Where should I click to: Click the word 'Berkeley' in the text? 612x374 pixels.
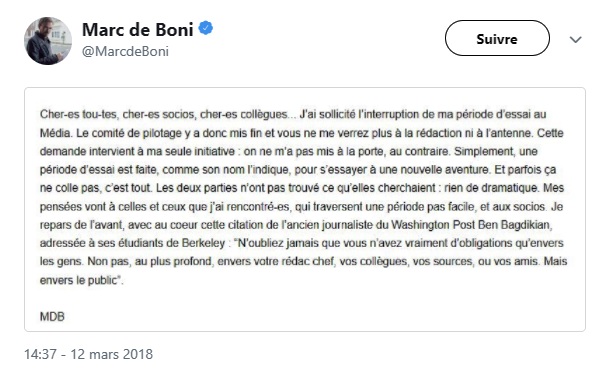[203, 243]
